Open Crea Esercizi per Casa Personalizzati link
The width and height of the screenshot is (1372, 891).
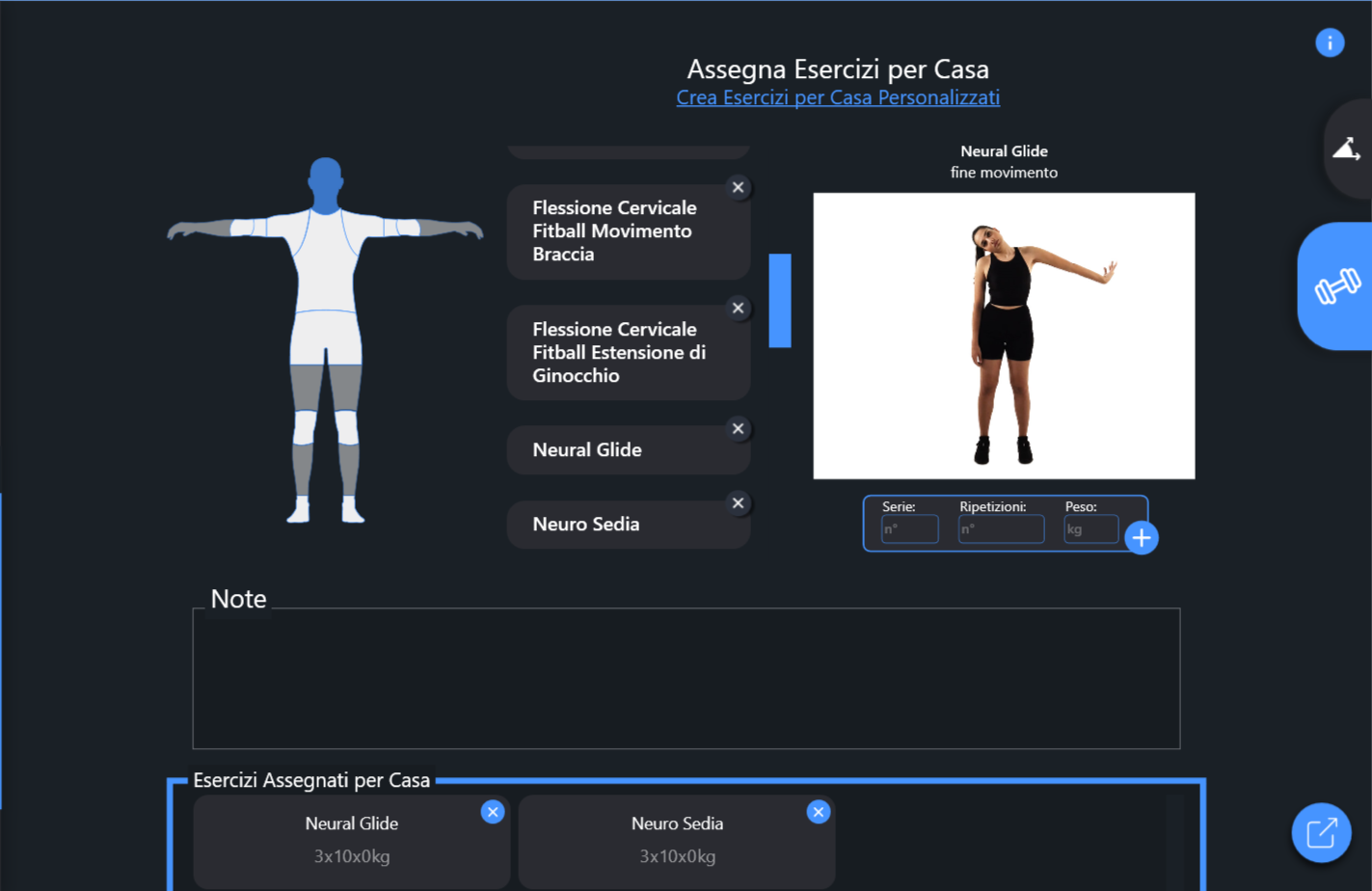(838, 97)
